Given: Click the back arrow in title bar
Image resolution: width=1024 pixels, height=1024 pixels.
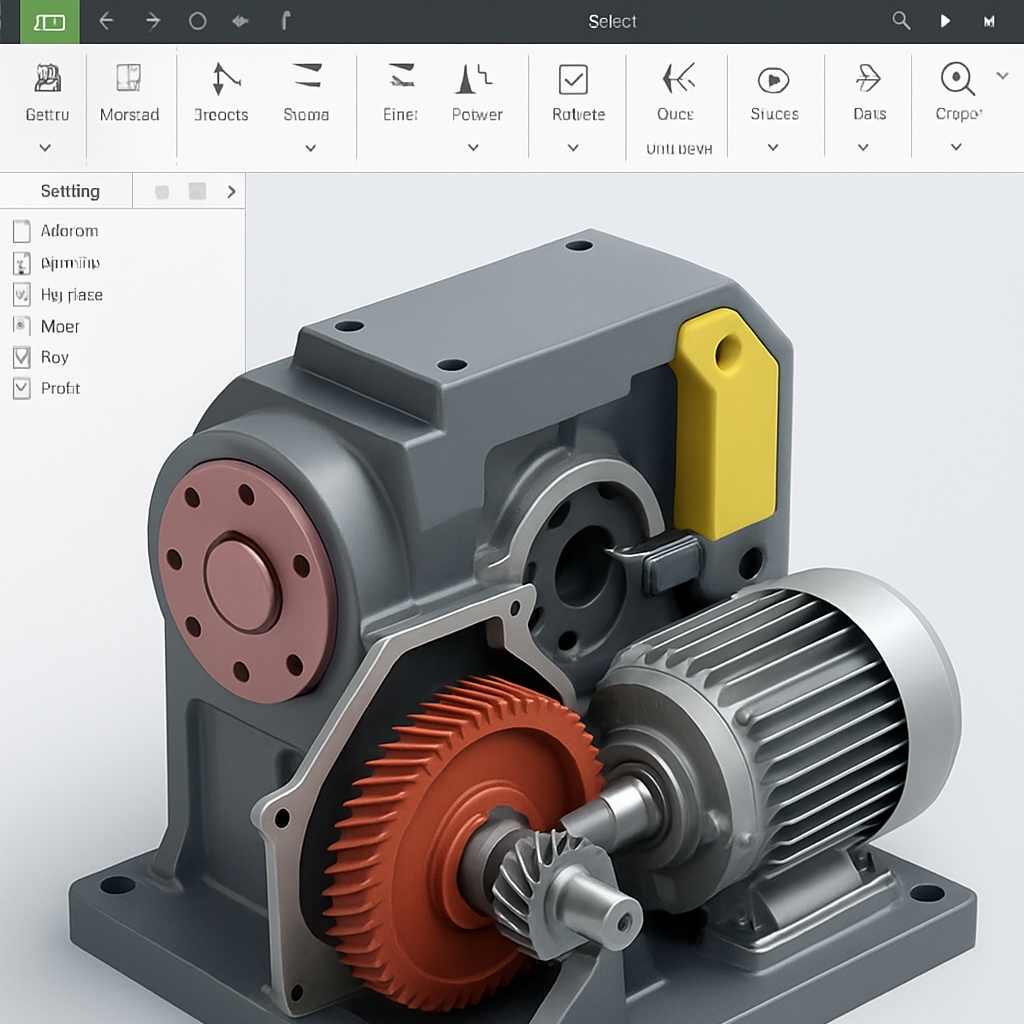Looking at the screenshot, I should pos(106,21).
